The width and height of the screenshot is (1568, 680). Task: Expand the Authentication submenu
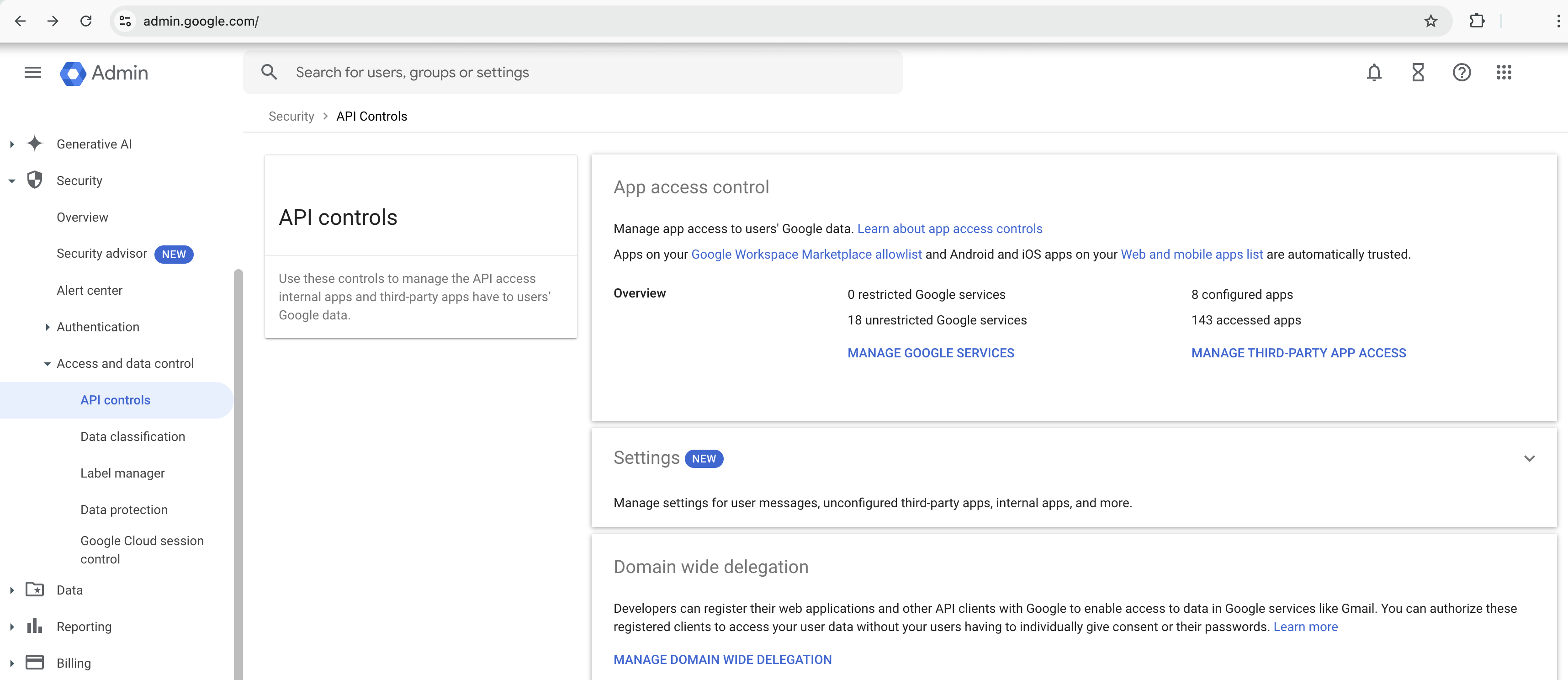48,327
